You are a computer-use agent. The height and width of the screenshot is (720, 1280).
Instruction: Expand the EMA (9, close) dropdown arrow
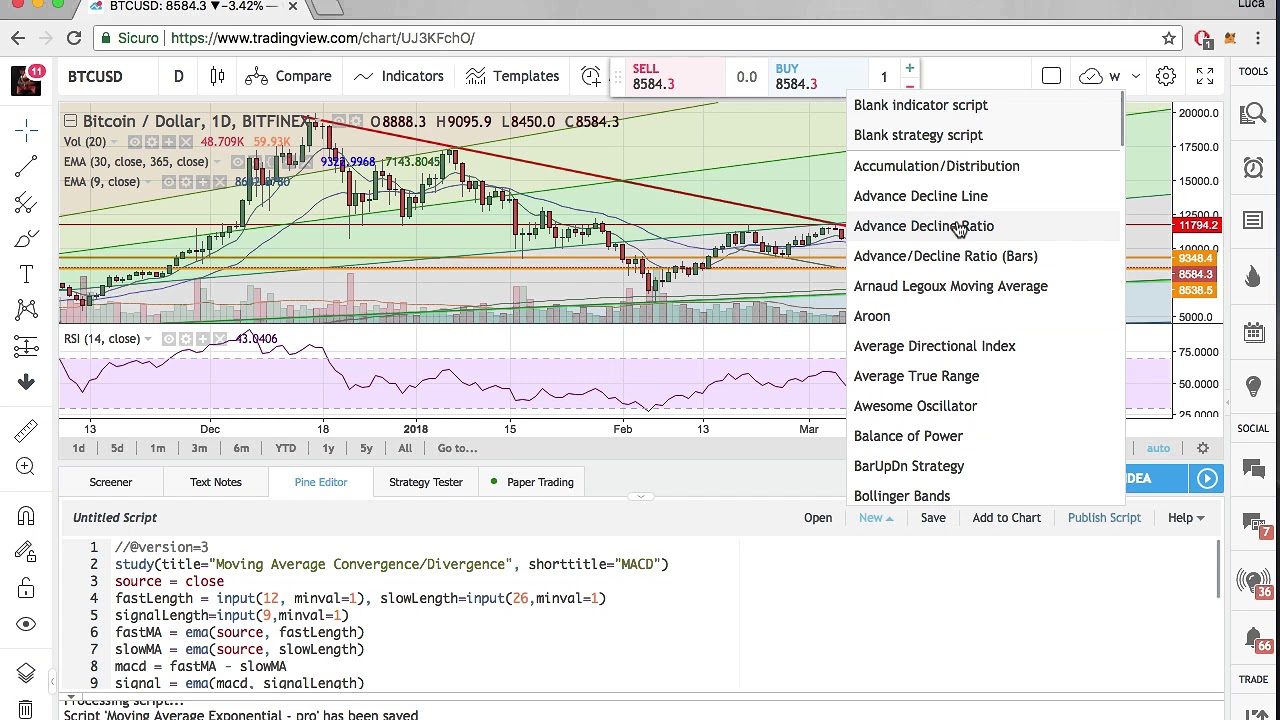click(x=148, y=182)
